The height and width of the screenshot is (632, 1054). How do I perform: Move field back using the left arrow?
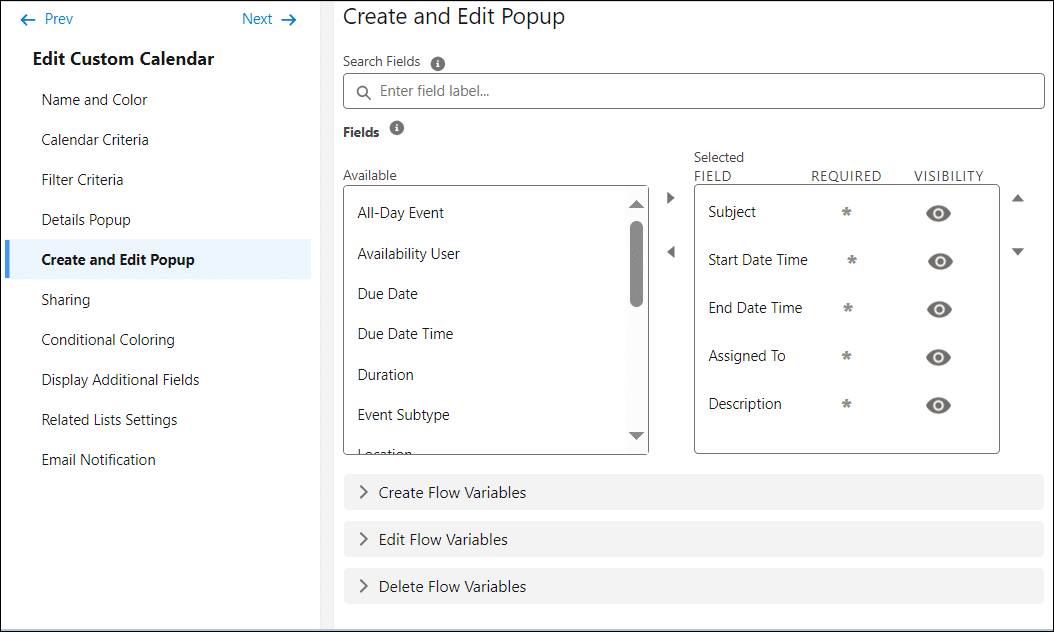[670, 252]
